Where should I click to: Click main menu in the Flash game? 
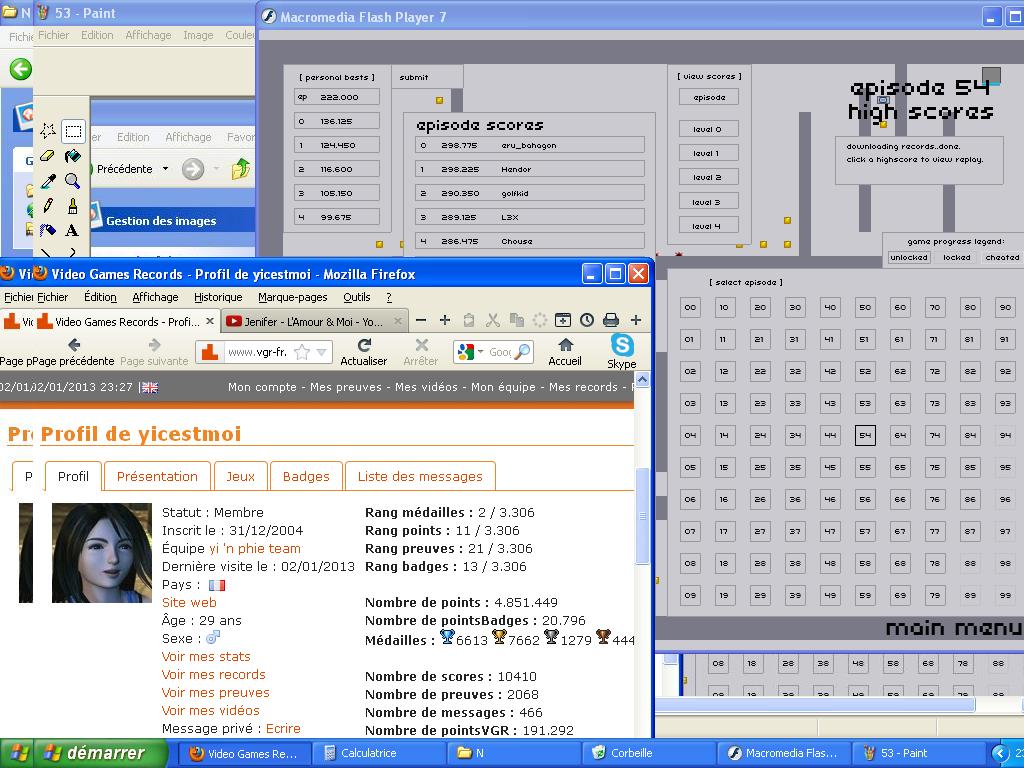click(953, 628)
